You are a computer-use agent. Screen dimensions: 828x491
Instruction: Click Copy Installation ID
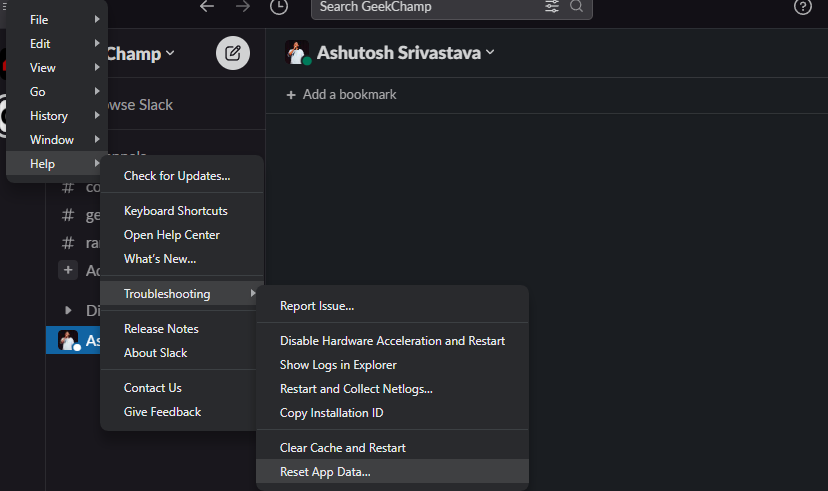tap(331, 413)
